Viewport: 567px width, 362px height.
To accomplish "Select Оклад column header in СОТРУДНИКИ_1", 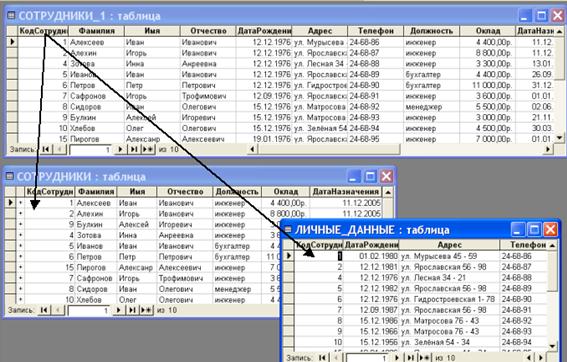I will [487, 31].
